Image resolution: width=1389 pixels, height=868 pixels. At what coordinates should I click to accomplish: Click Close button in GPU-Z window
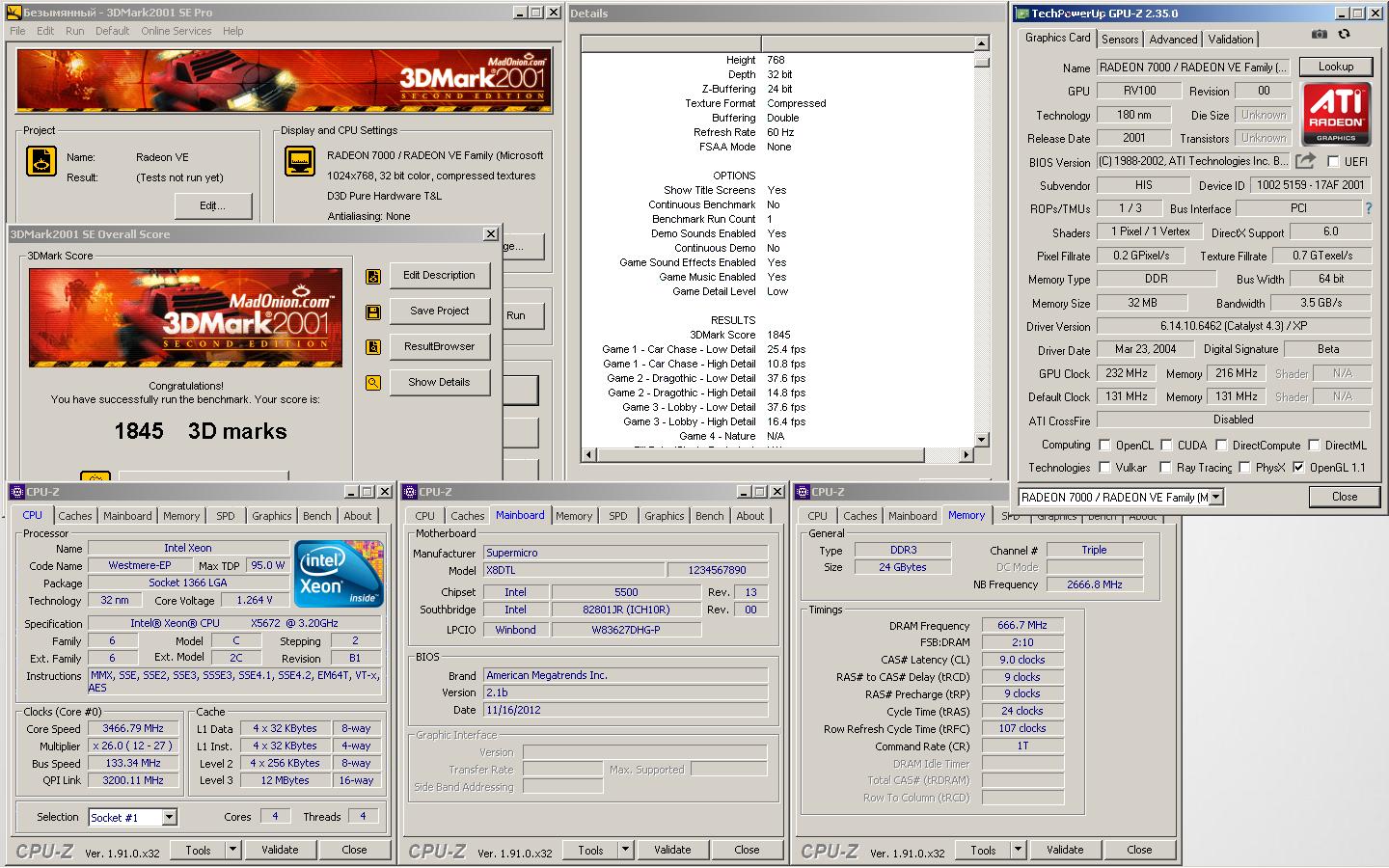tap(1345, 497)
